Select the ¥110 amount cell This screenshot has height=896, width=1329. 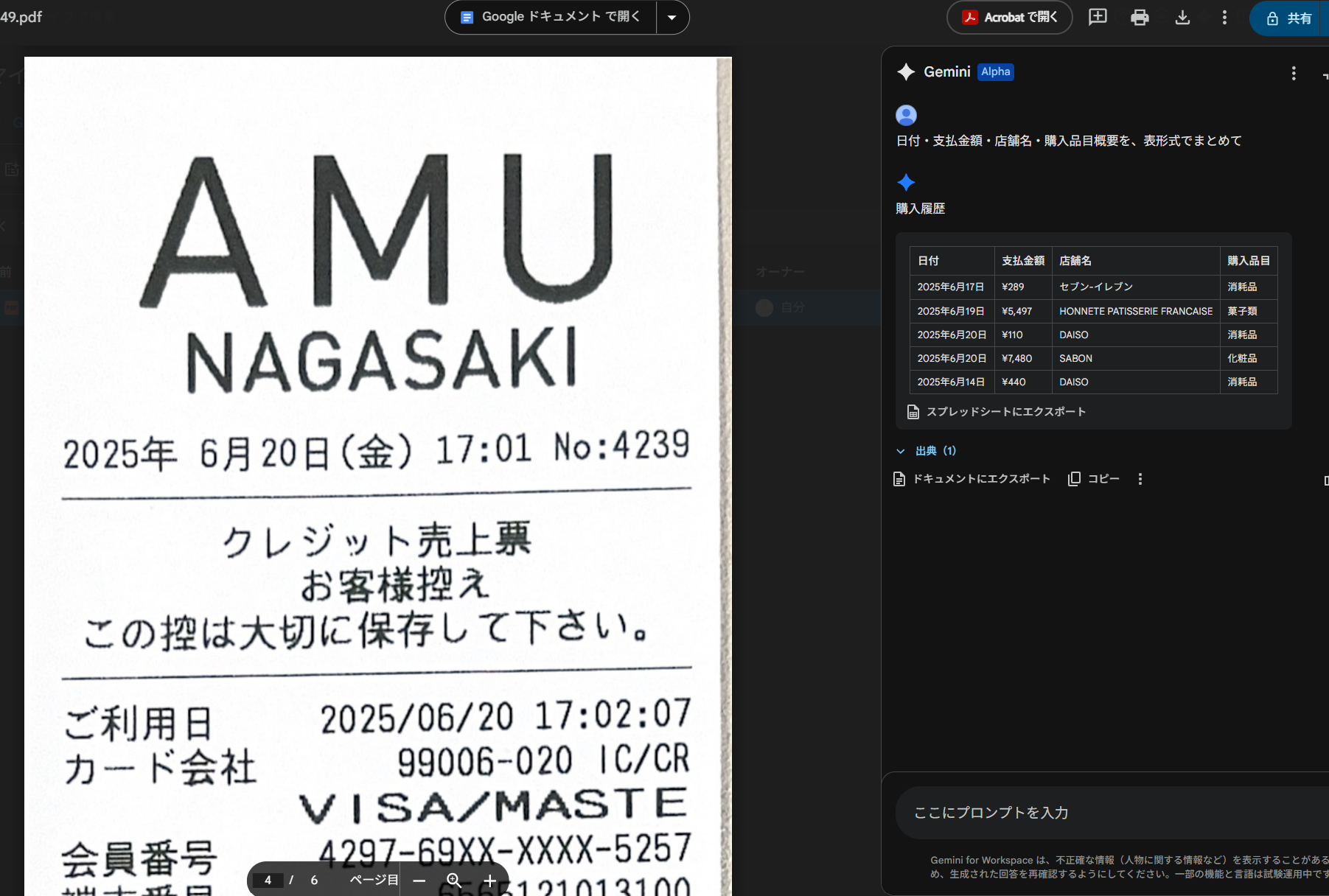[1023, 335]
